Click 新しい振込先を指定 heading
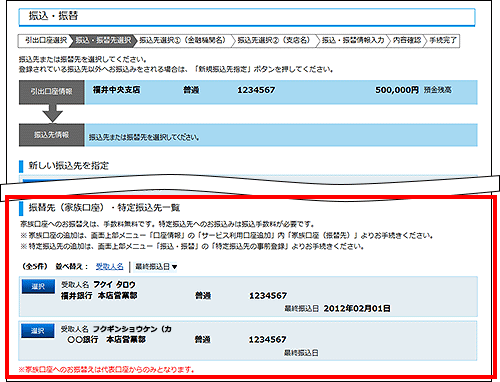 click(x=69, y=165)
